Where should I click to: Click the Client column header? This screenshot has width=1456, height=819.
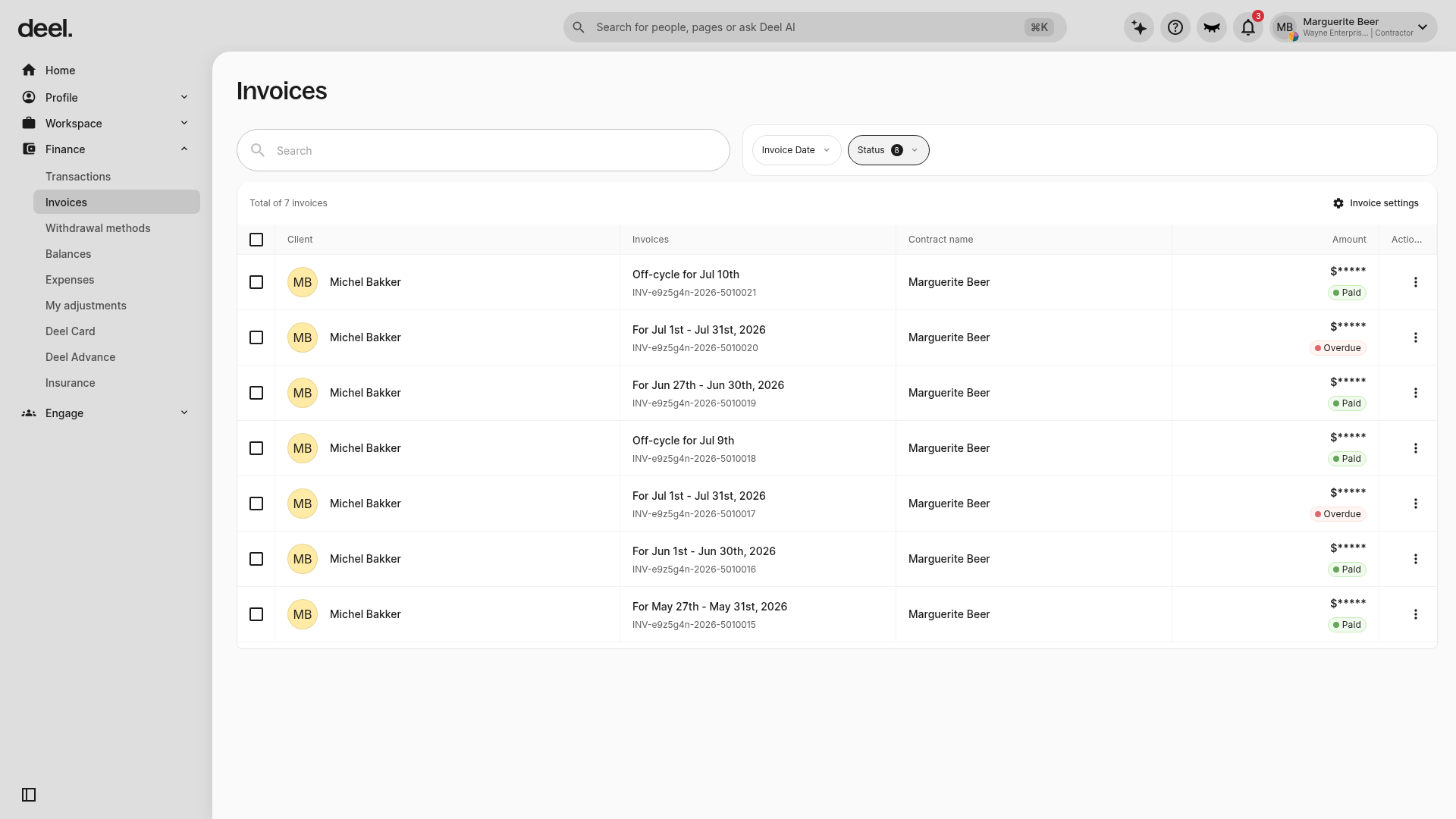[300, 240]
